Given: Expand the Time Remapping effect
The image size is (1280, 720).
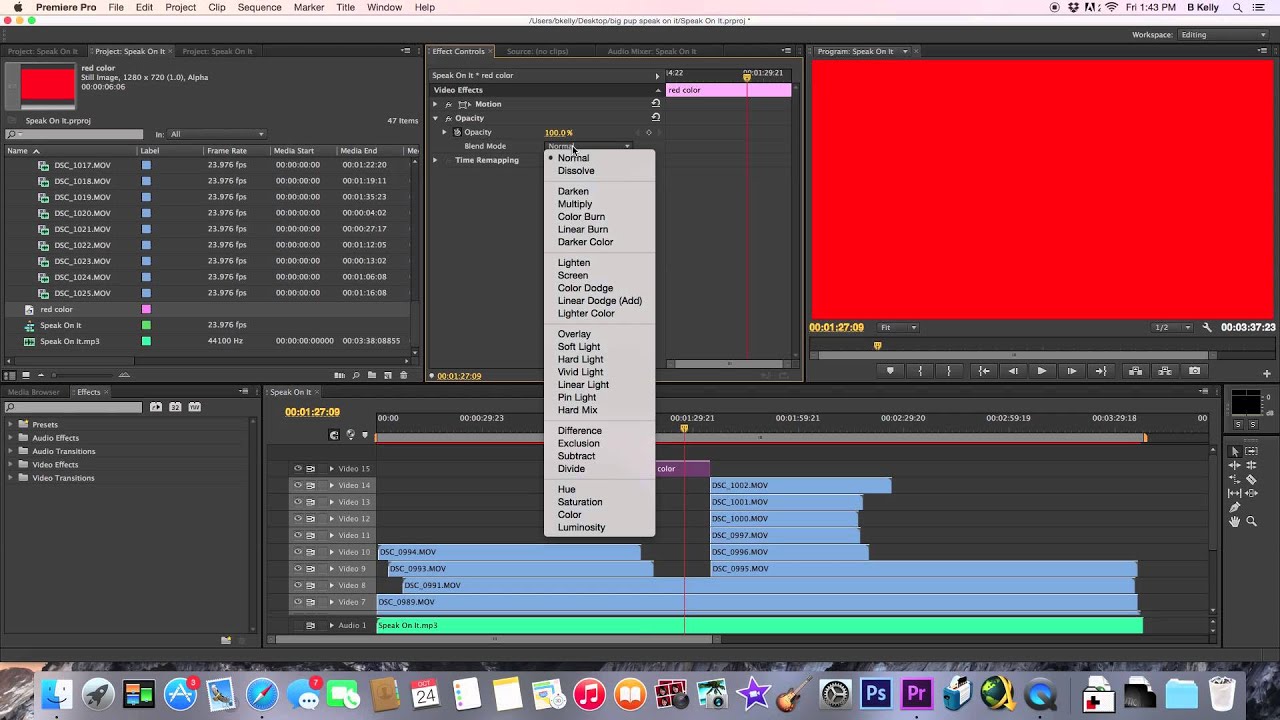Looking at the screenshot, I should (435, 160).
